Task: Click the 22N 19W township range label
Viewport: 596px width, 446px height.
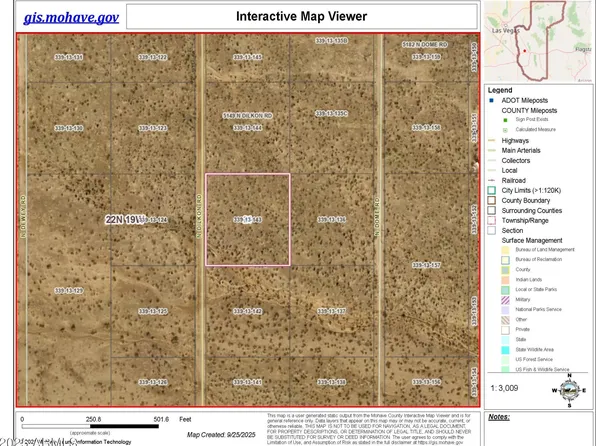Action: [x=125, y=219]
